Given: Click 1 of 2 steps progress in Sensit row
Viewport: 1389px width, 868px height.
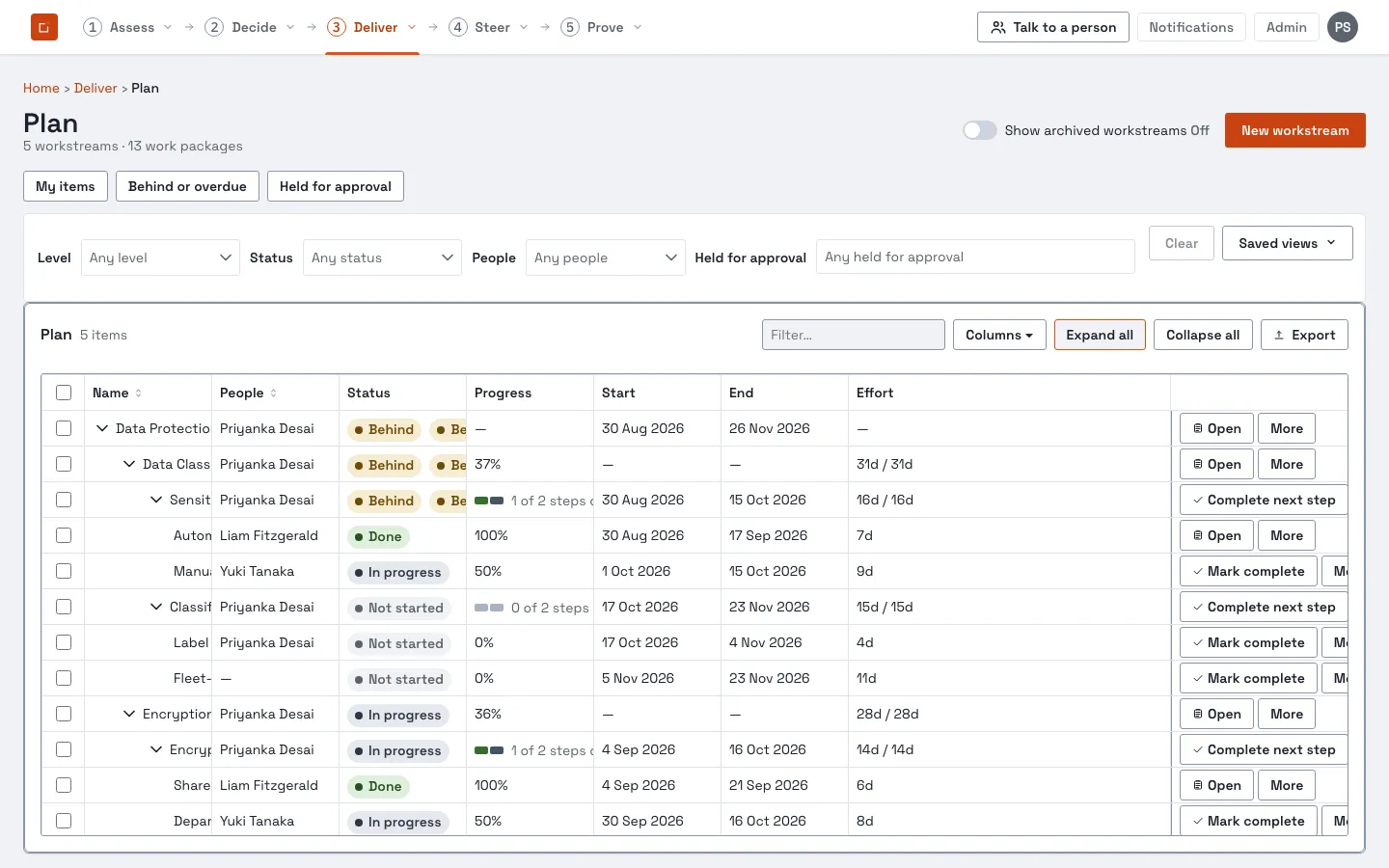Looking at the screenshot, I should click(533, 500).
